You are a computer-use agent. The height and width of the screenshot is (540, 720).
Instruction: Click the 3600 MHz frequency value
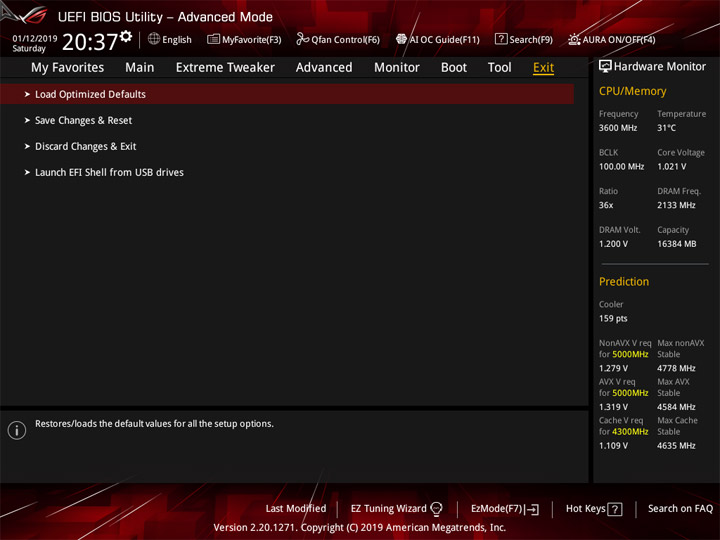[618, 128]
